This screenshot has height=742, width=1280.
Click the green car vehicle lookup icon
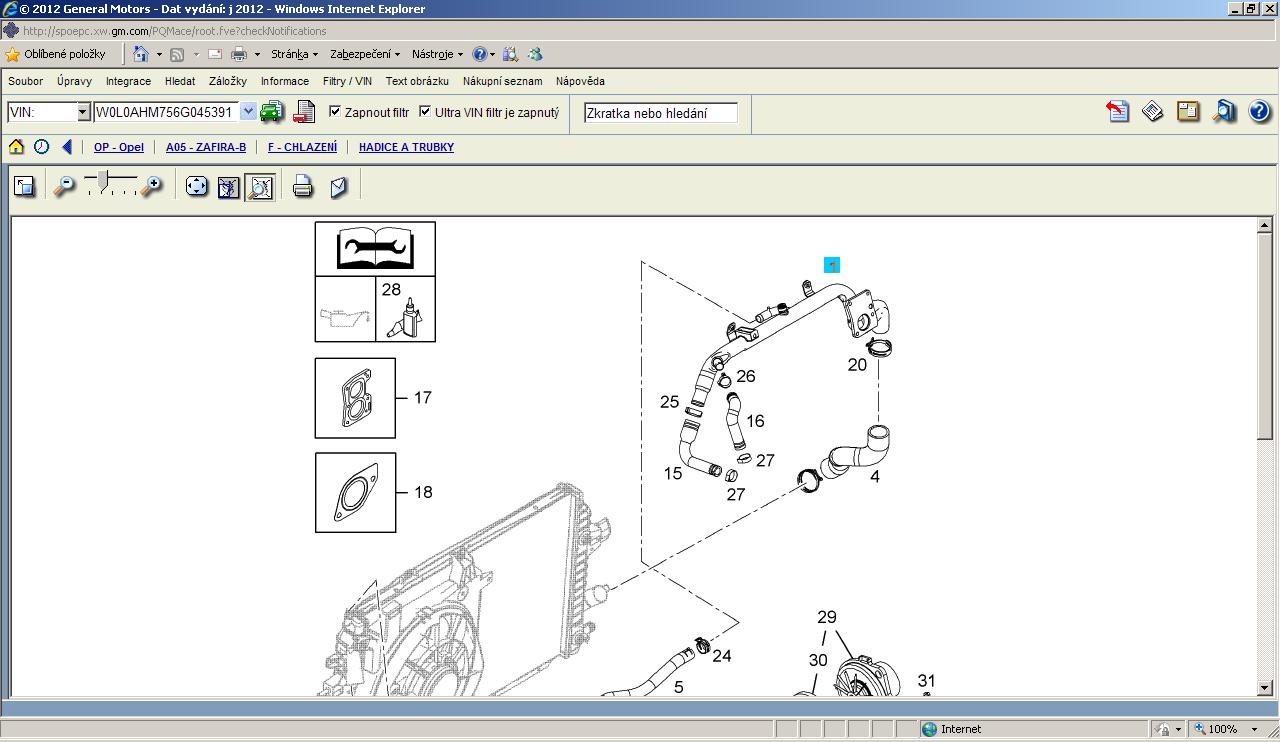(x=271, y=112)
